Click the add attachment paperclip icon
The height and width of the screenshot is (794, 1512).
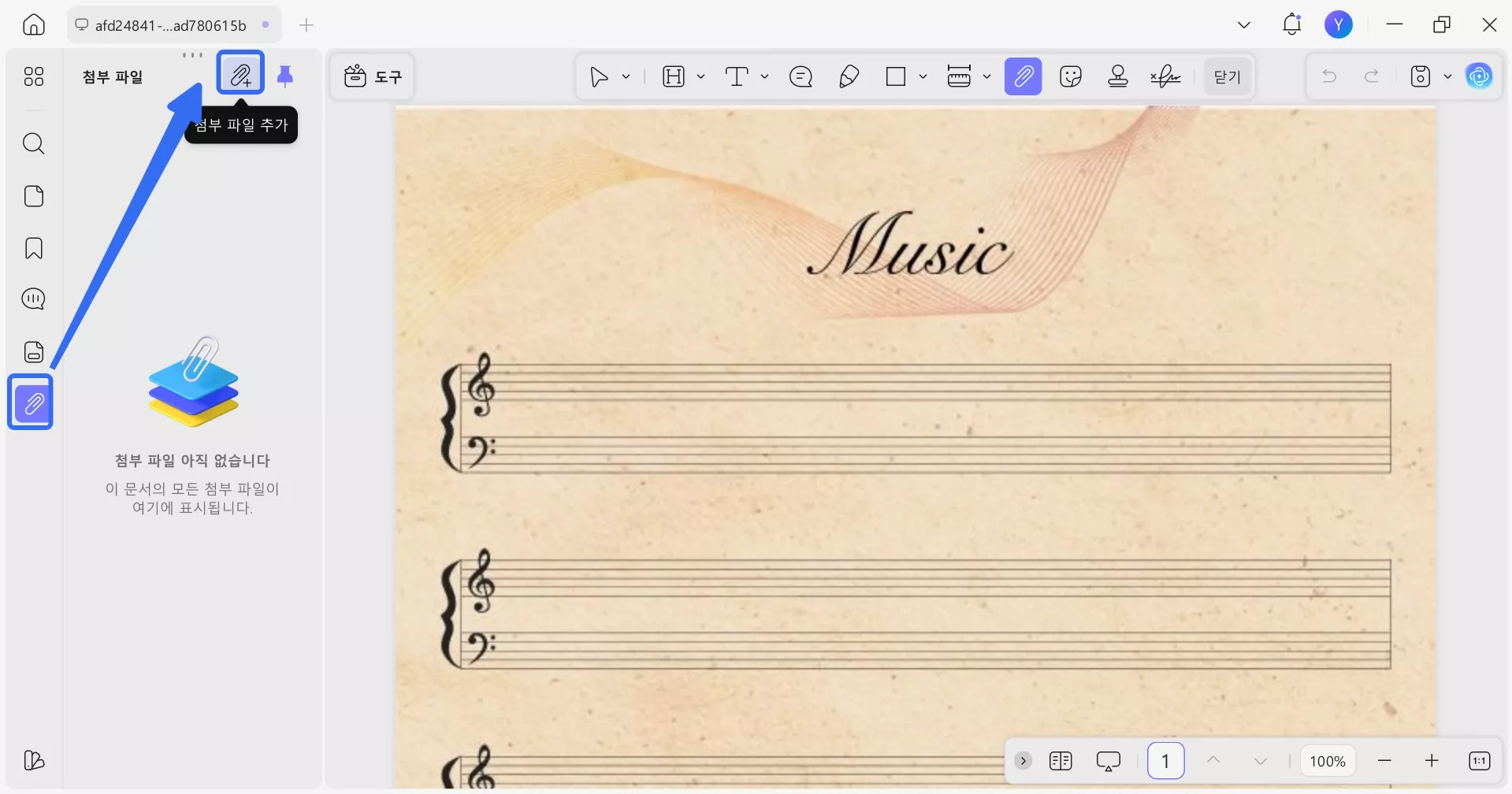point(240,75)
